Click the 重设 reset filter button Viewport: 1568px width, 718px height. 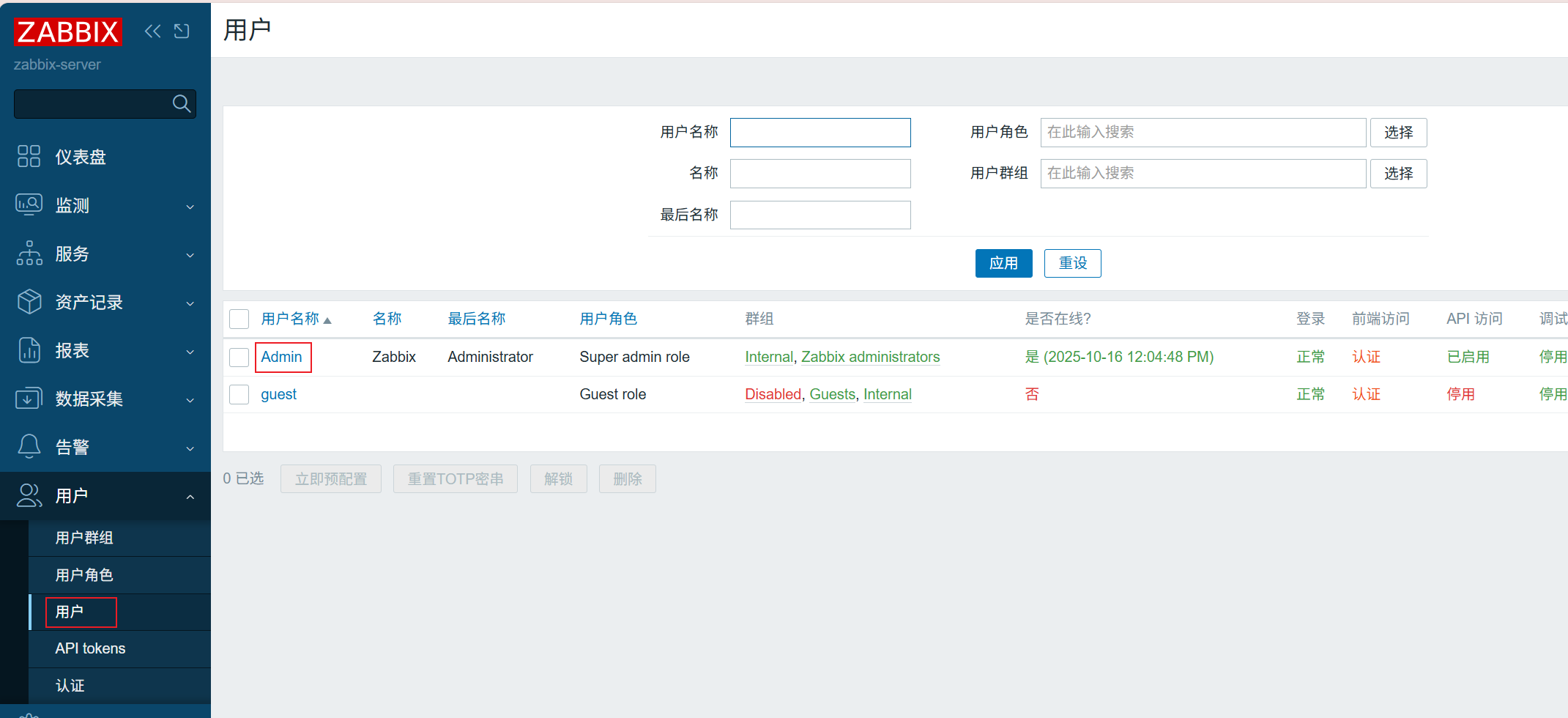[1072, 263]
